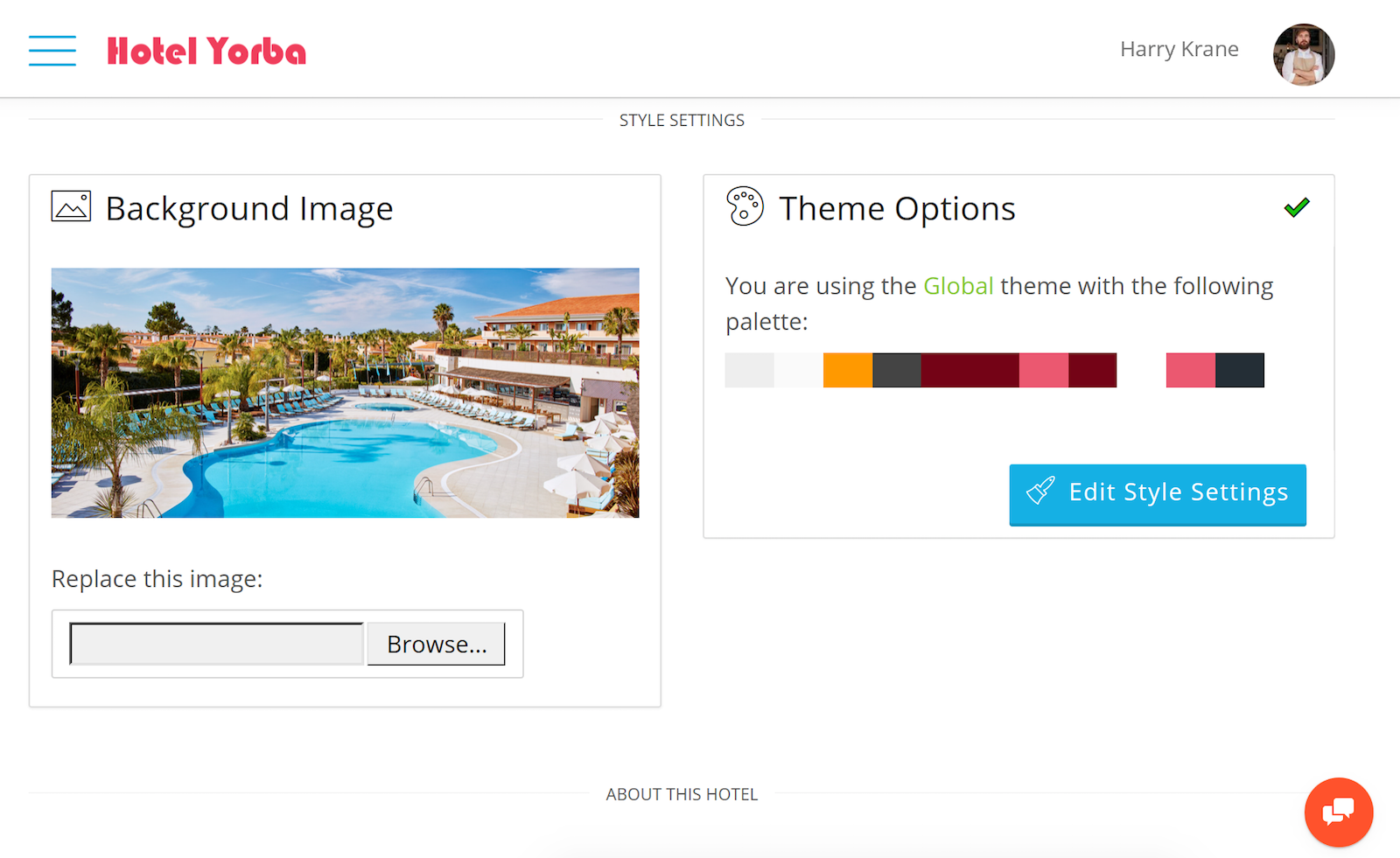
Task: Click the Theme Options palette icon
Action: pos(745,206)
